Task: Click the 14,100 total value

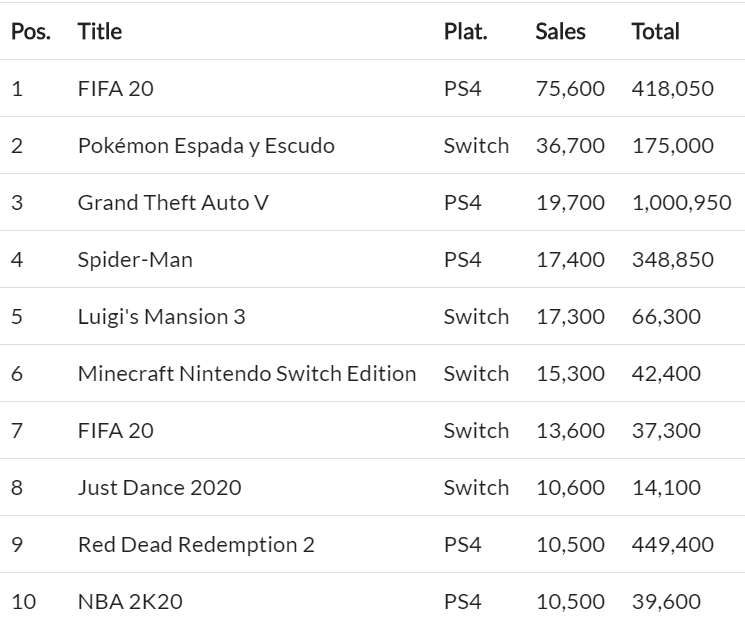Action: (x=666, y=488)
